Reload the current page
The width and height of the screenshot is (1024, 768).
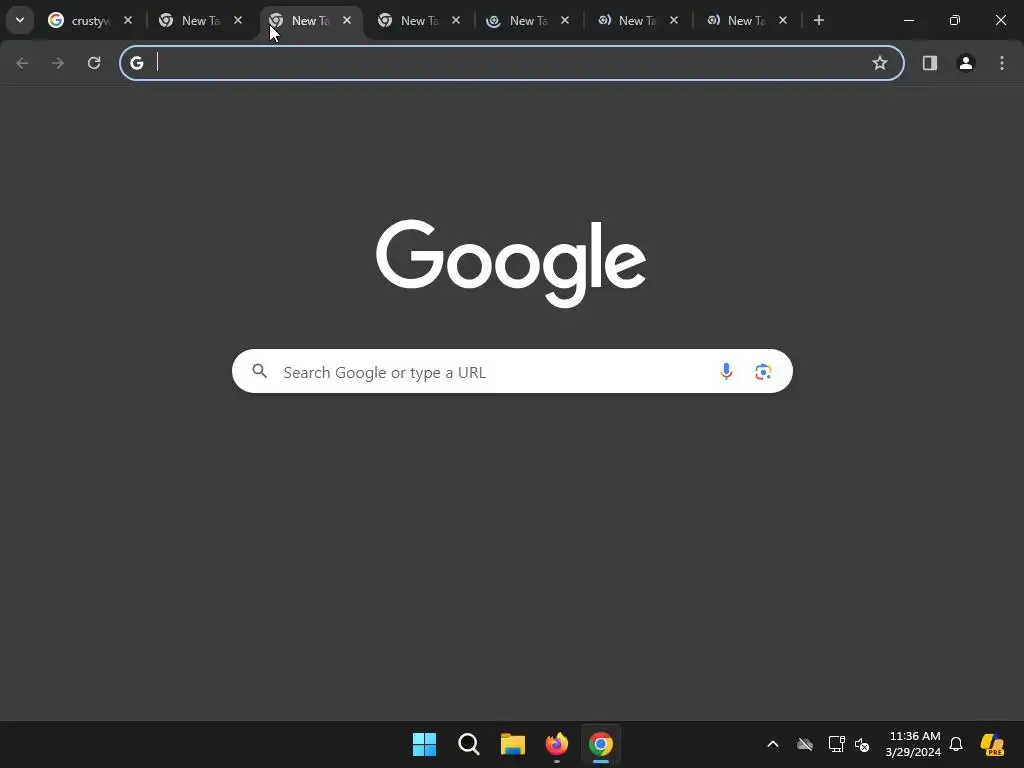[x=94, y=63]
